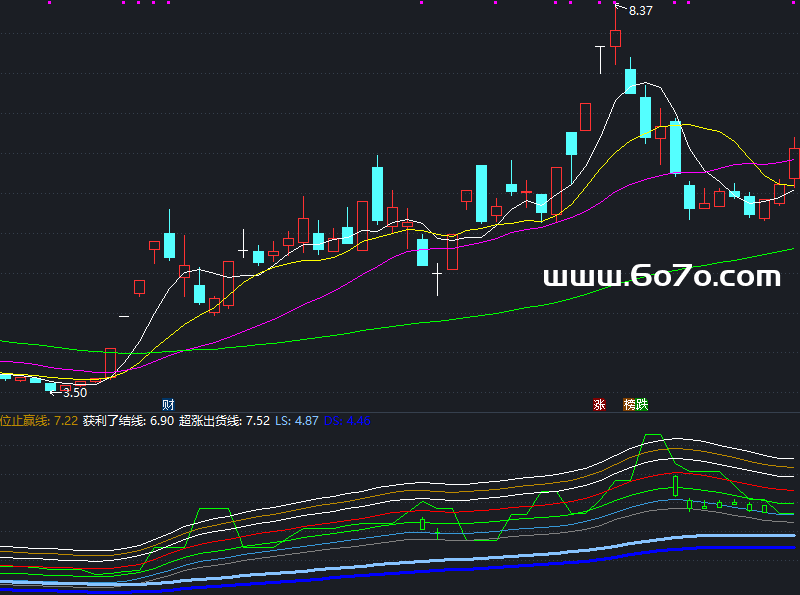Click the red hollow candle at the far right edge
The image size is (800, 595).
(794, 164)
